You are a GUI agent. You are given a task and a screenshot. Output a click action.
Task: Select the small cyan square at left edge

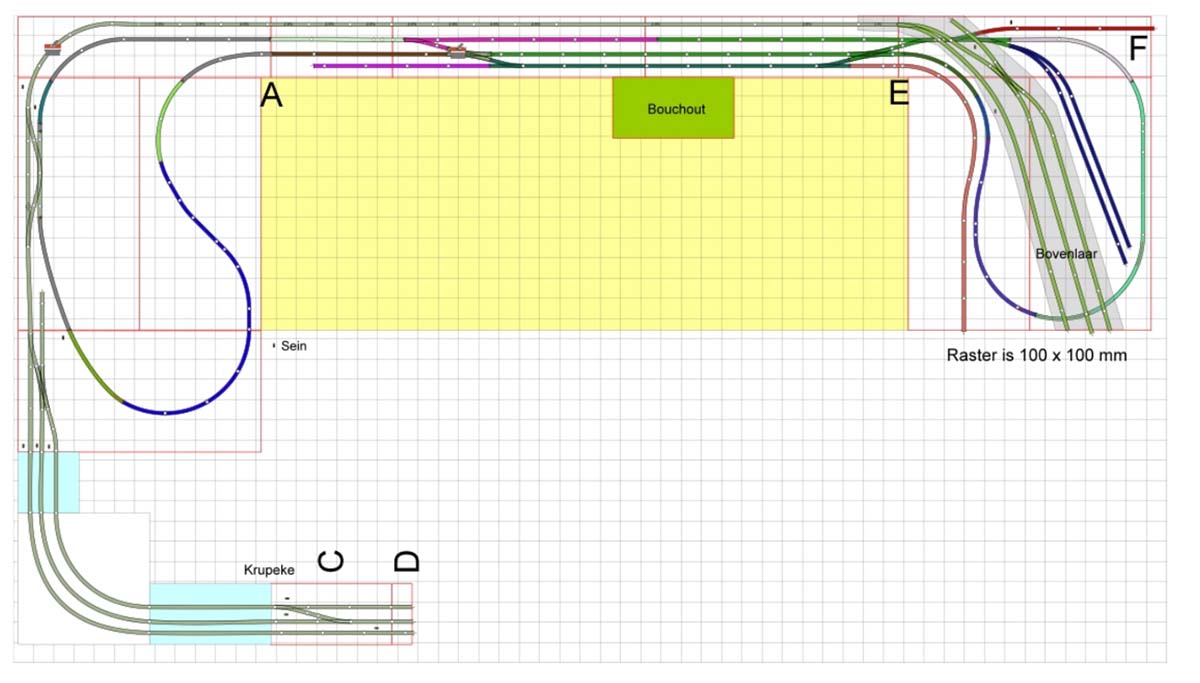pyautogui.click(x=48, y=482)
